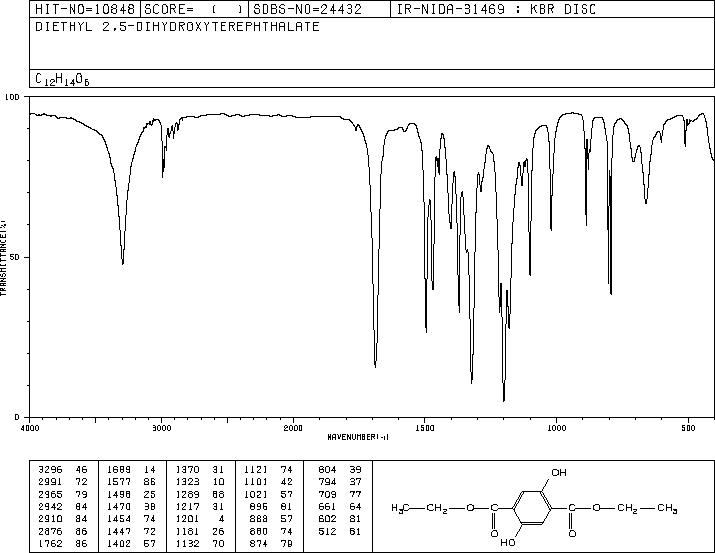Image resolution: width=715 pixels, height=553 pixels.
Task: Select the IR-NIDA-31469 : KBR DISC label
Action: [496, 9]
